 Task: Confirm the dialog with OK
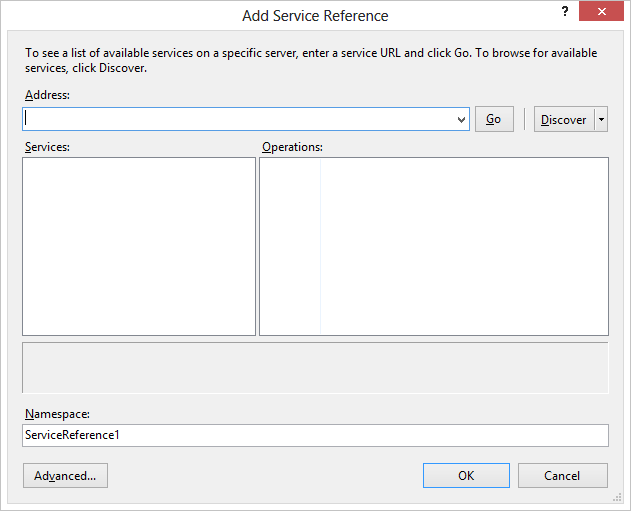(x=466, y=476)
